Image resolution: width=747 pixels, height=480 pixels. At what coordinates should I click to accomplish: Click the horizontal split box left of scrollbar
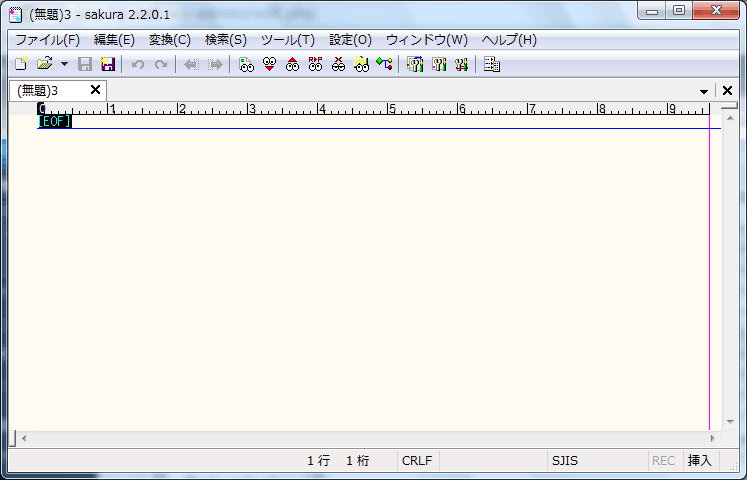pyautogui.click(x=12, y=438)
